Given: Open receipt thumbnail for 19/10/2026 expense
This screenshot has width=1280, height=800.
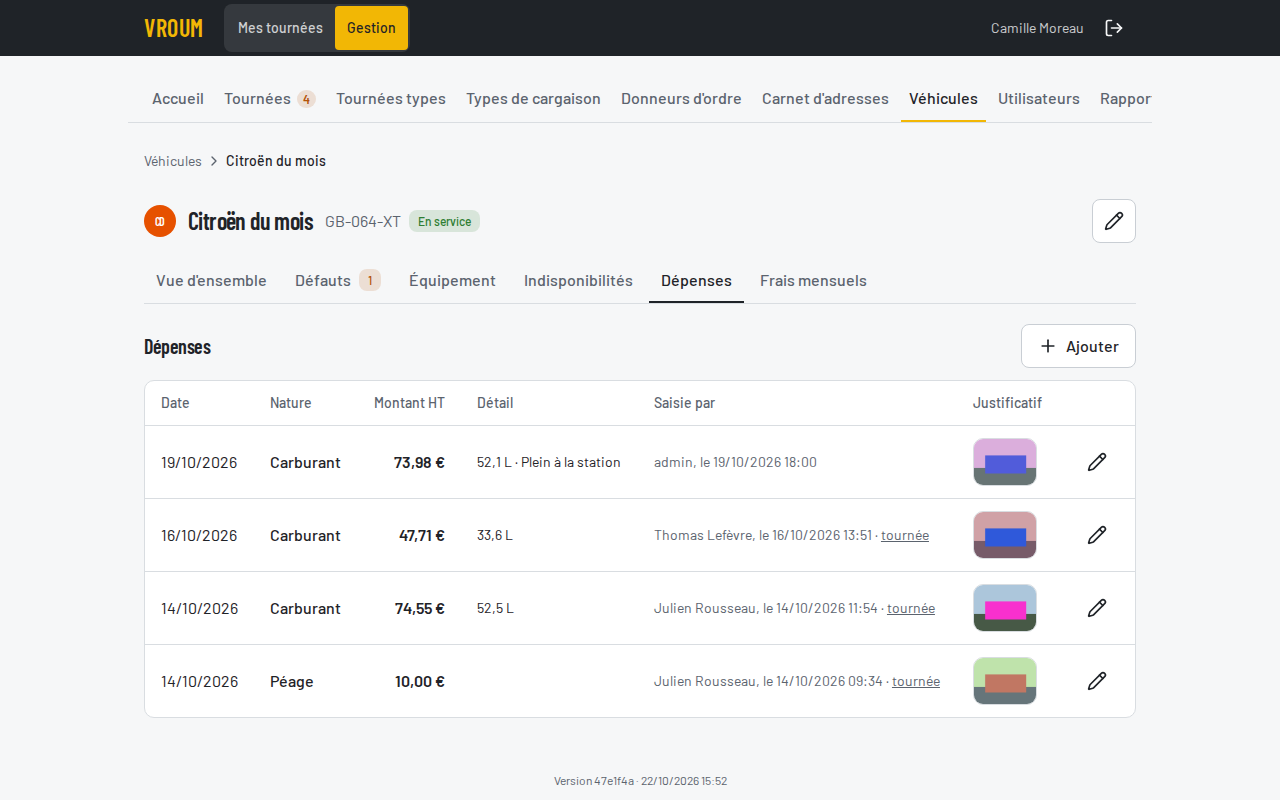Looking at the screenshot, I should pos(1005,462).
